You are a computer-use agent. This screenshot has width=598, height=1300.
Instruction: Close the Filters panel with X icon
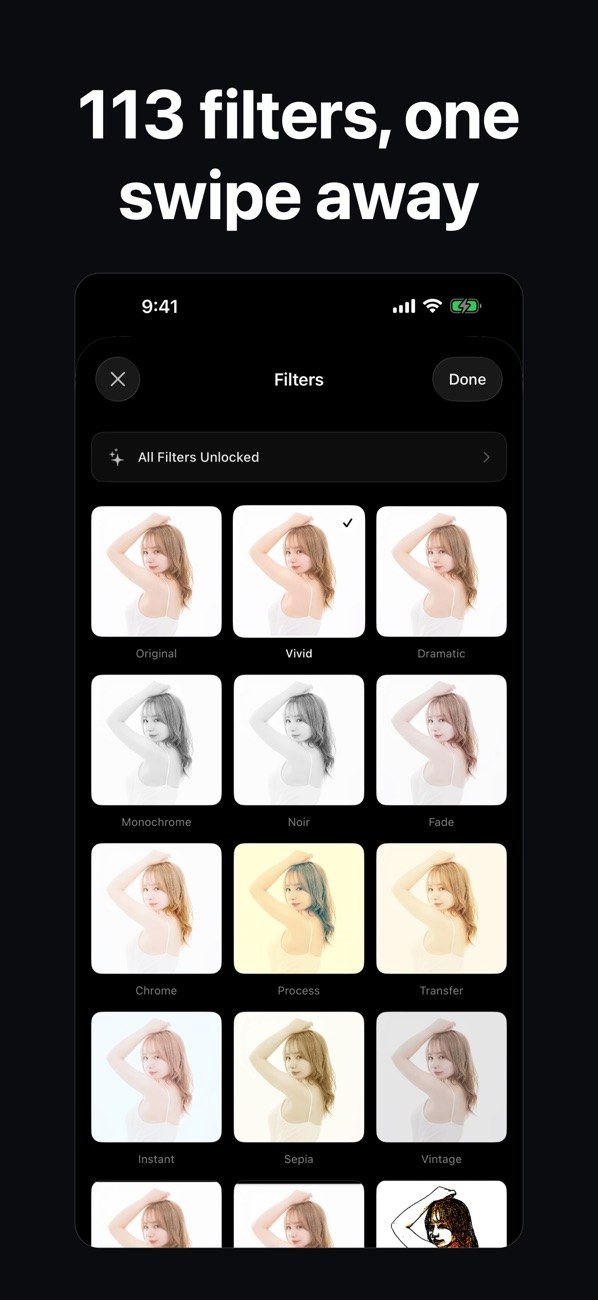point(118,379)
